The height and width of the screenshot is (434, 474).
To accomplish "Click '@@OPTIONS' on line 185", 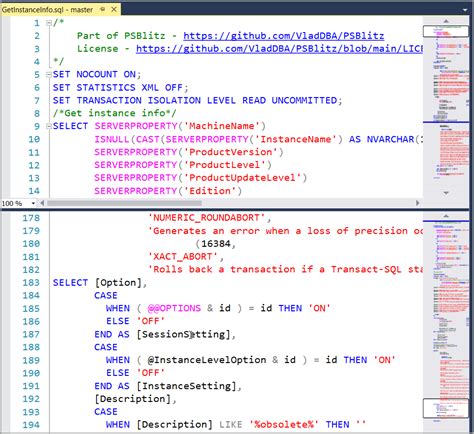I will (x=174, y=308).
